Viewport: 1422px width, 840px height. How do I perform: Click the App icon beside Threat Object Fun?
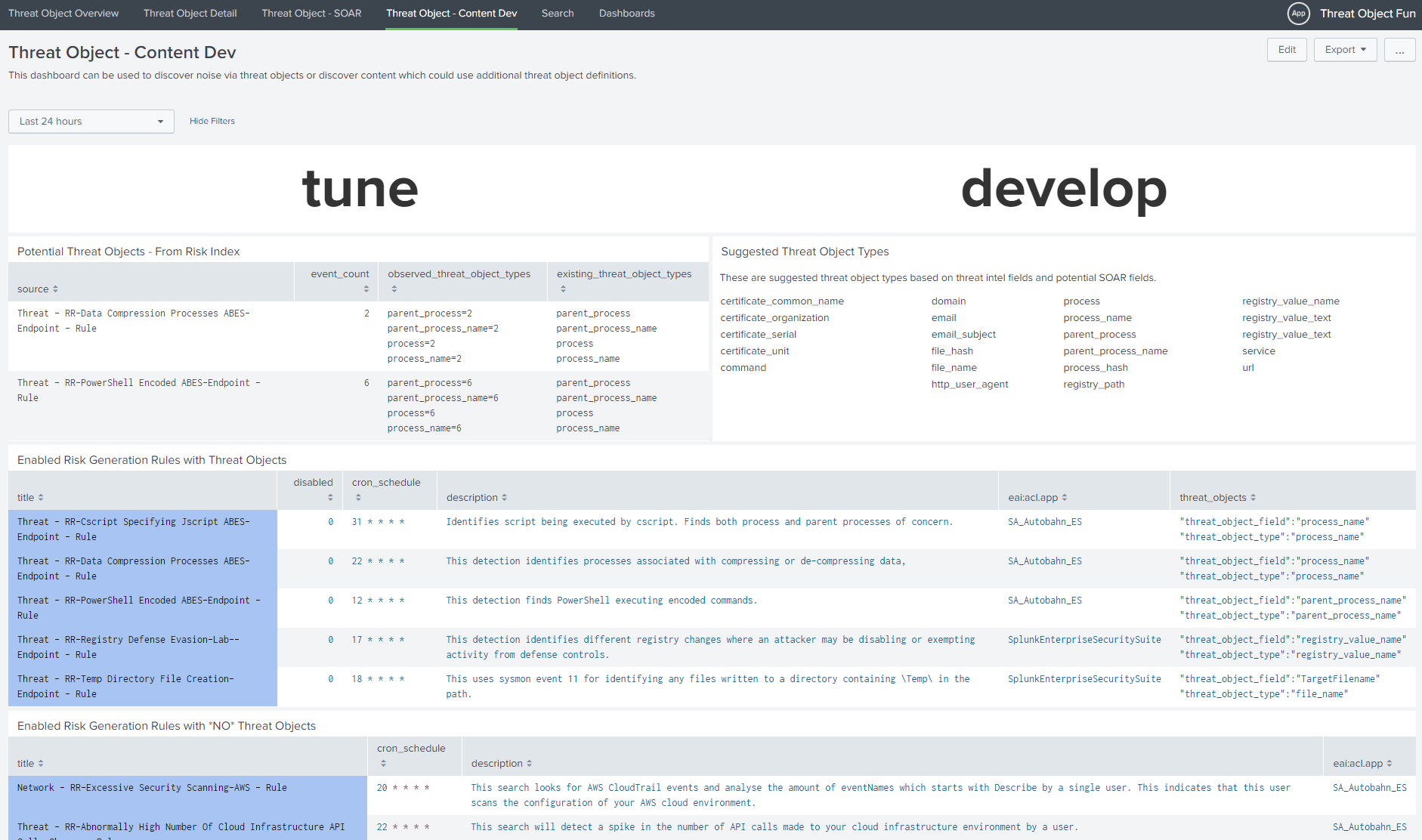pyautogui.click(x=1298, y=14)
